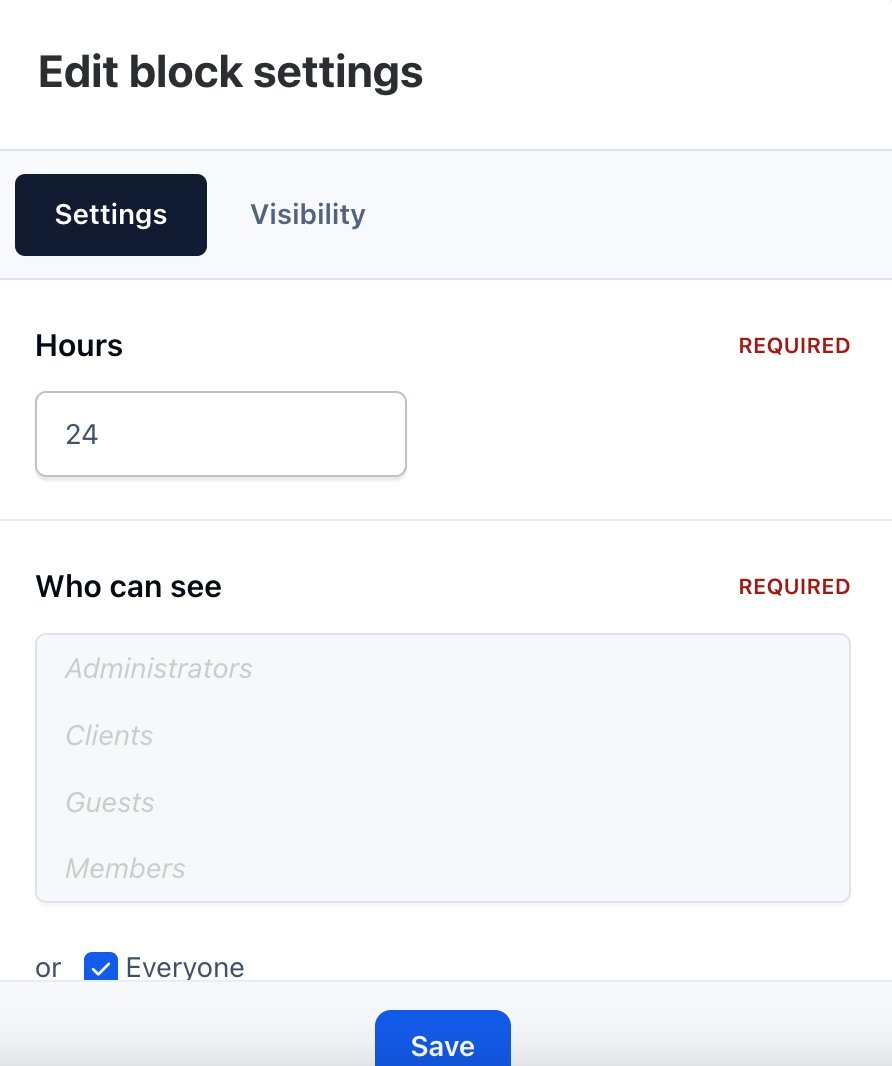Click the Everyone checkbox label text
Viewport: 892px width, 1066px height.
[185, 967]
